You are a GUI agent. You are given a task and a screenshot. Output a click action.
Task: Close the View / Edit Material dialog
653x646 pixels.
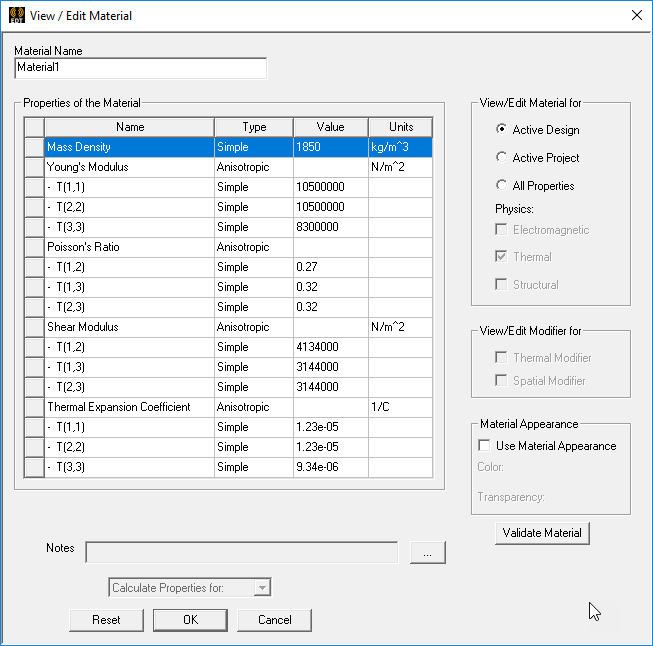pos(636,15)
